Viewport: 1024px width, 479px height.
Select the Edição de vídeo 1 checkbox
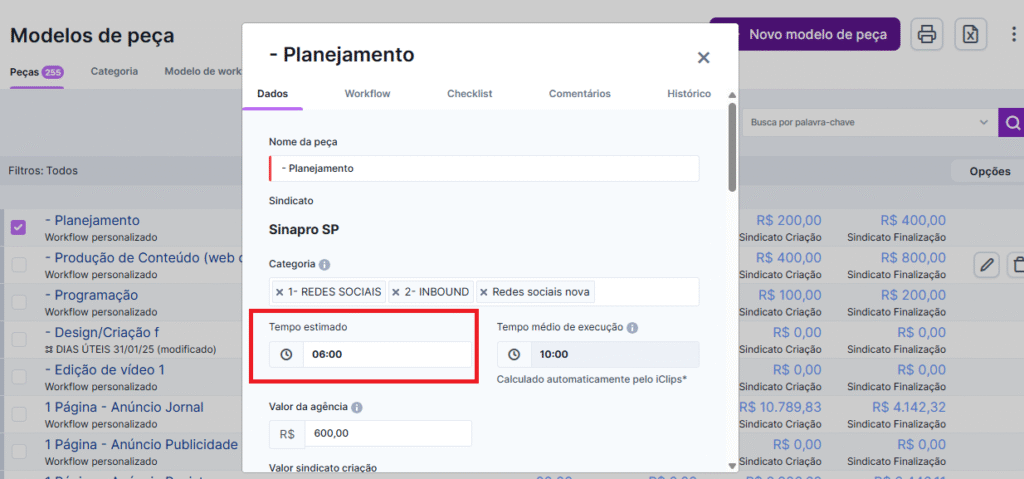pos(19,377)
